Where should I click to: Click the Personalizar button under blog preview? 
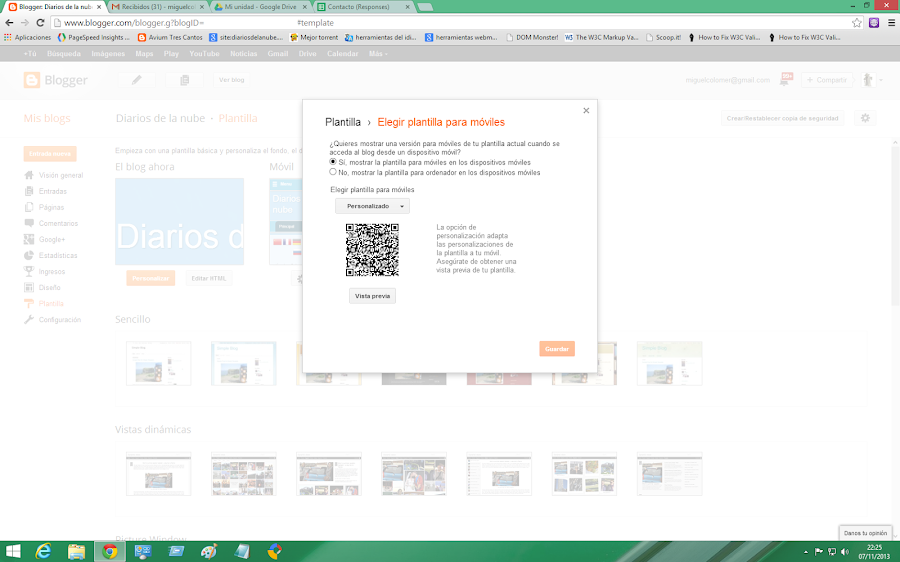[150, 278]
